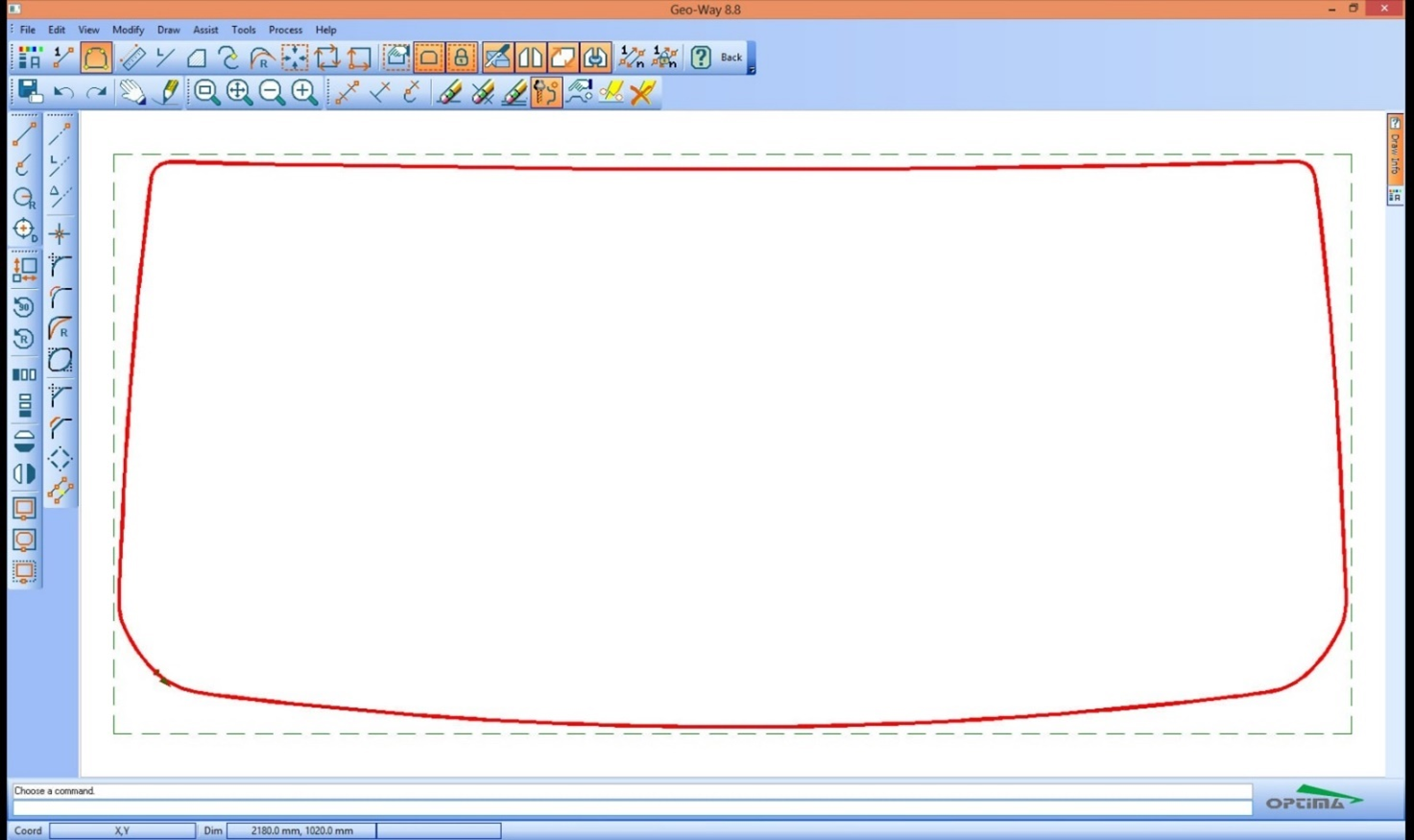Toggle the highlighted dashed arch shape icon

429,58
